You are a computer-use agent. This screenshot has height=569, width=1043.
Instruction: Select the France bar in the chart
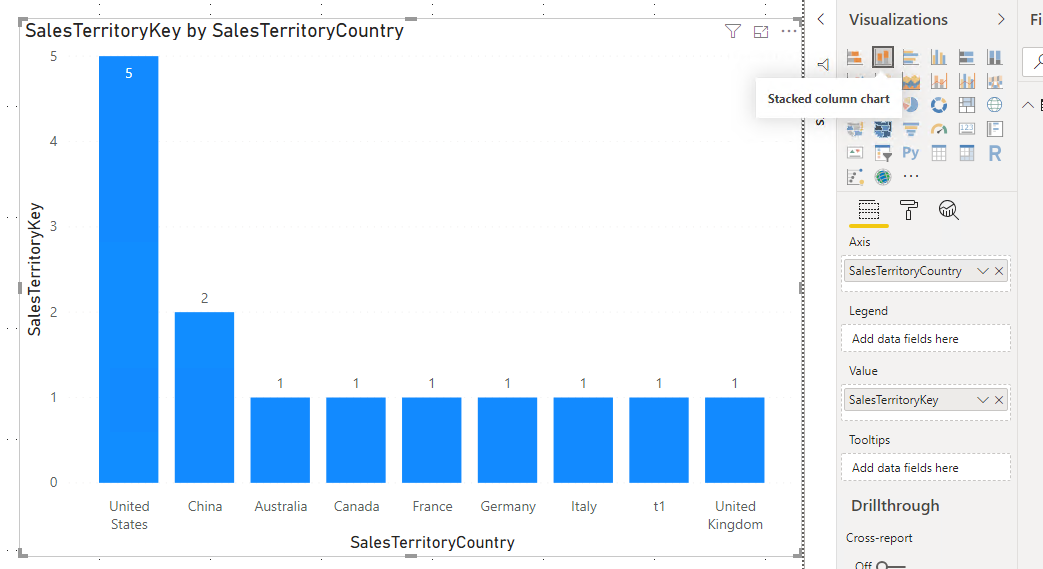pyautogui.click(x=432, y=440)
